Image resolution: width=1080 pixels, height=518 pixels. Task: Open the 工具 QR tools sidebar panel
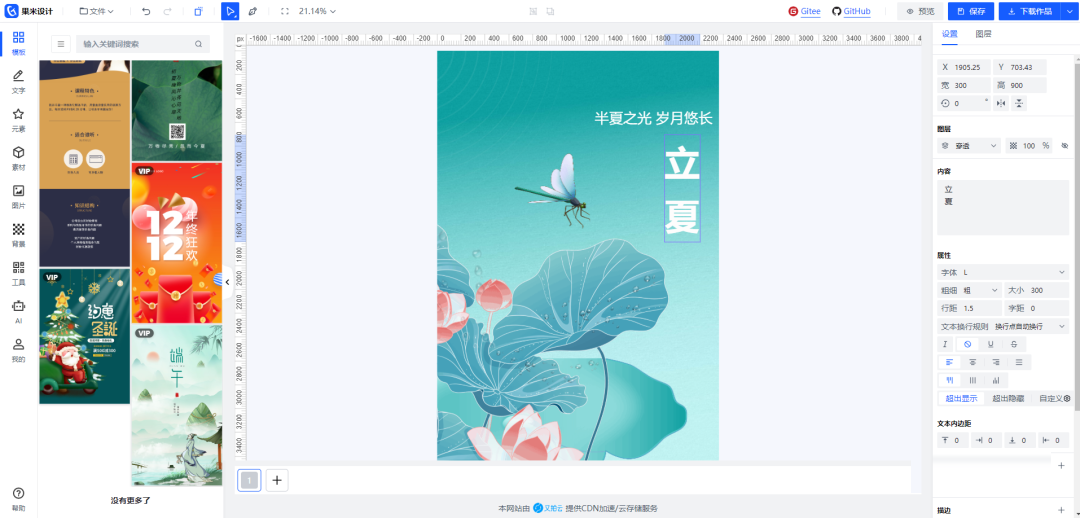[19, 273]
